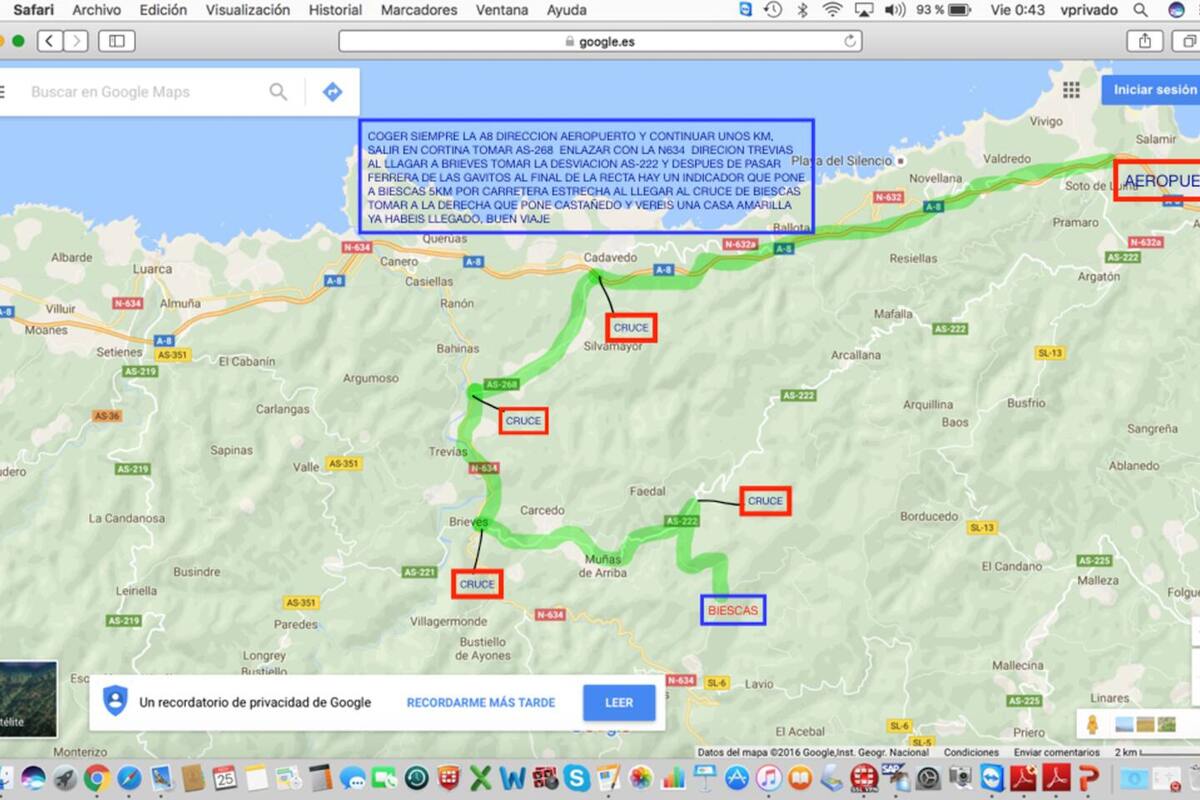This screenshot has width=1200, height=800.
Task: Open Photos pinwheel icon in Dock
Action: tap(641, 778)
